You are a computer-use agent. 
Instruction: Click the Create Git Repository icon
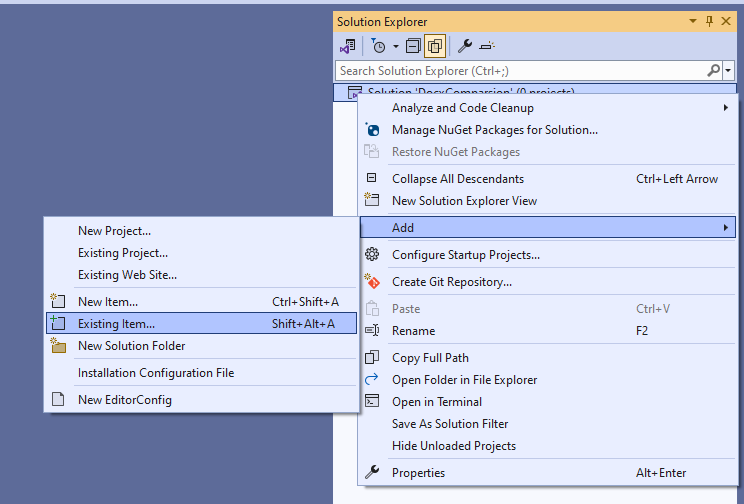click(x=372, y=281)
